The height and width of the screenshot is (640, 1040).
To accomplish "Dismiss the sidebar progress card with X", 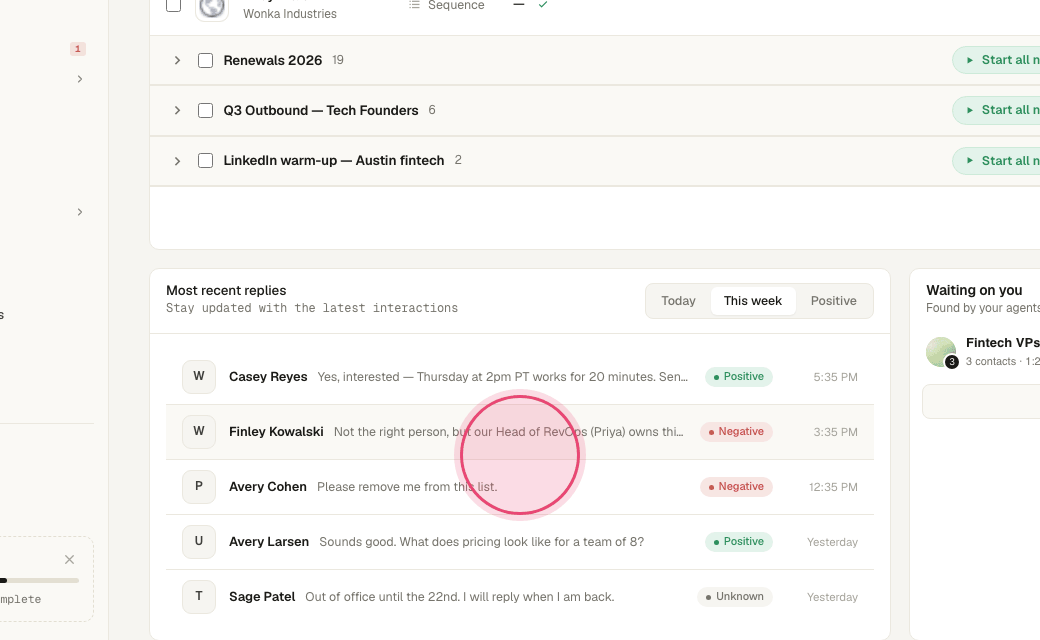I will (69, 560).
